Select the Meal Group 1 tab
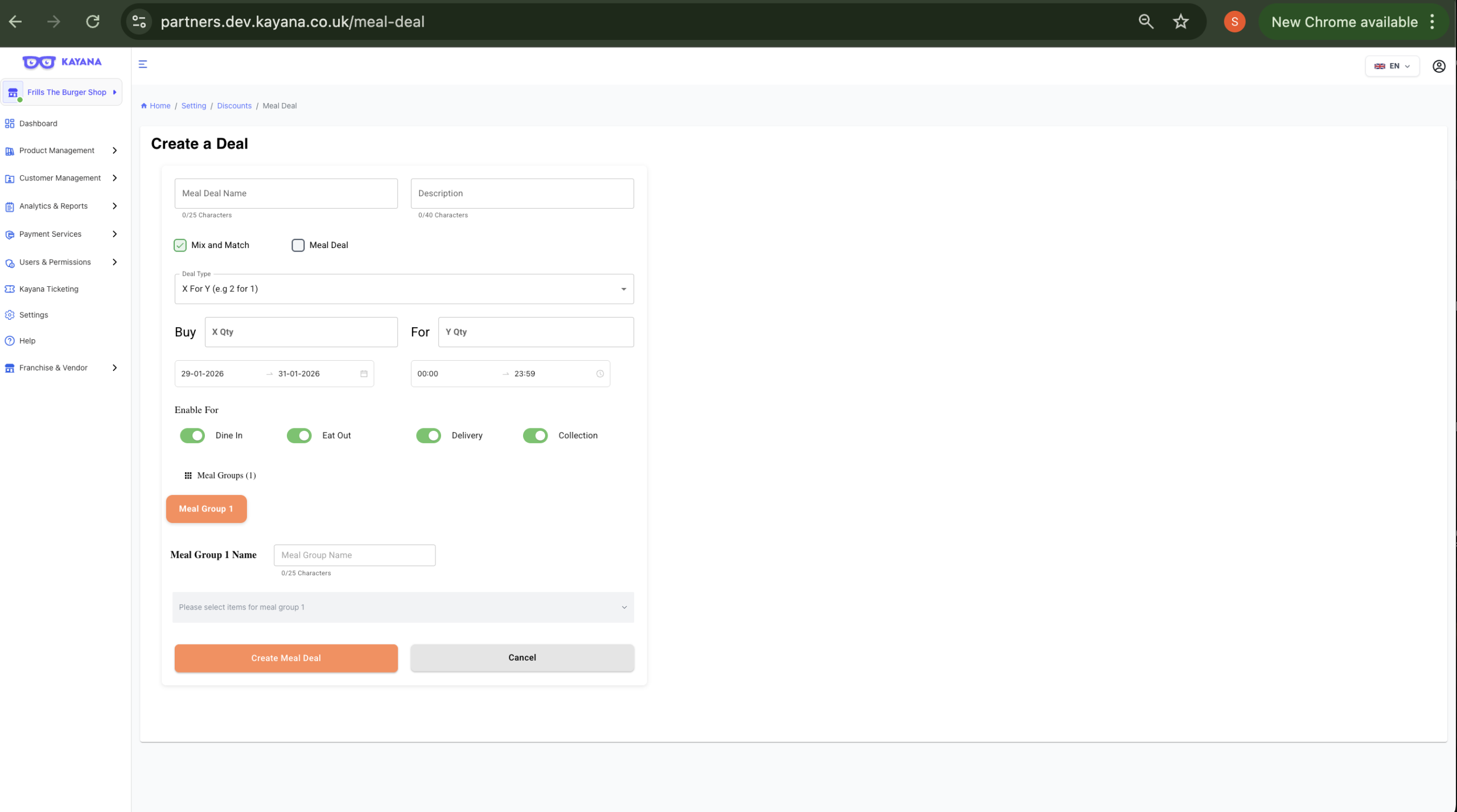1457x812 pixels. pos(206,509)
